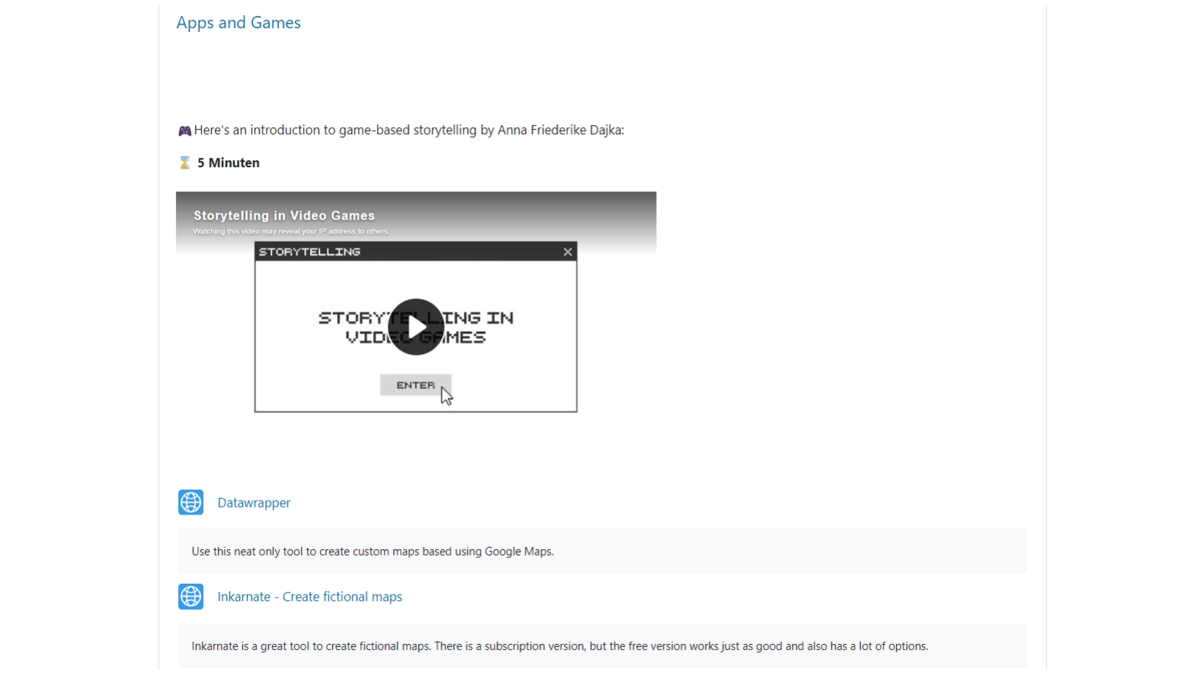This screenshot has height=676, width=1200.
Task: Open the Datawrapper link
Action: (x=254, y=503)
